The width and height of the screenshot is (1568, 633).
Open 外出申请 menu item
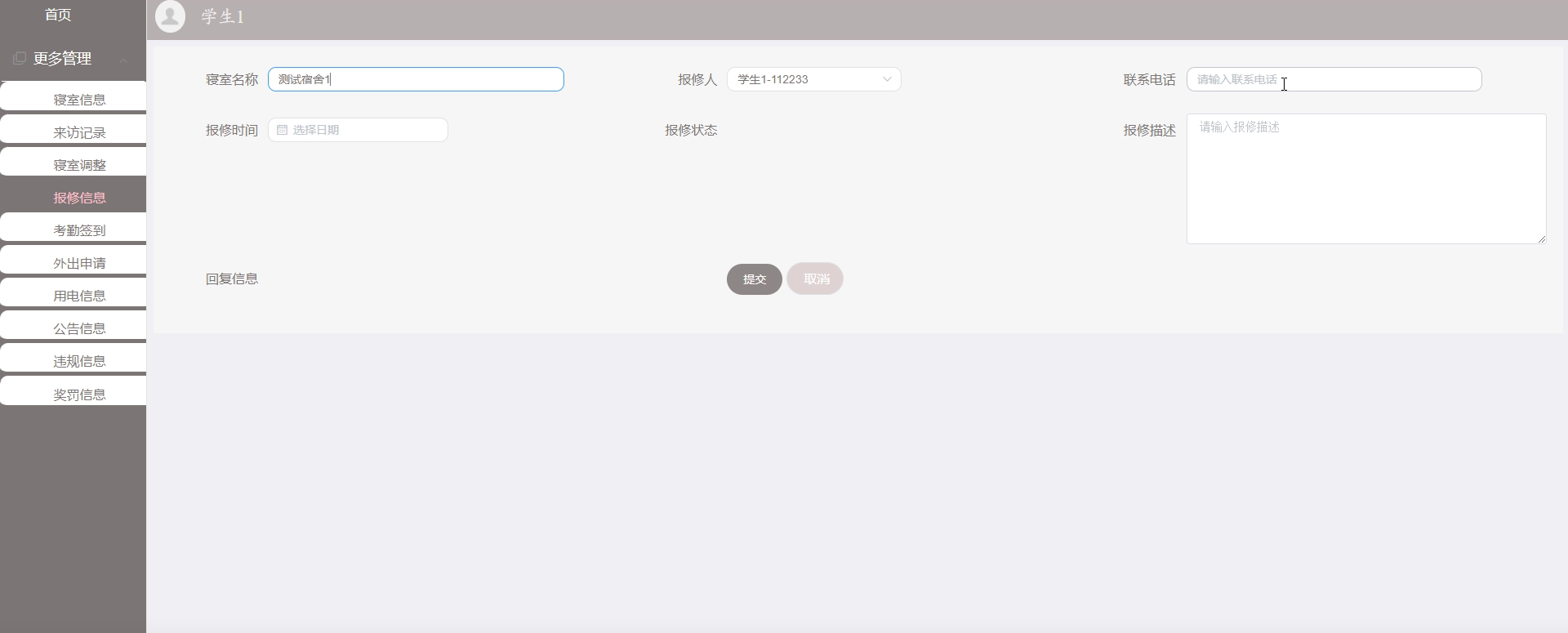(x=73, y=260)
